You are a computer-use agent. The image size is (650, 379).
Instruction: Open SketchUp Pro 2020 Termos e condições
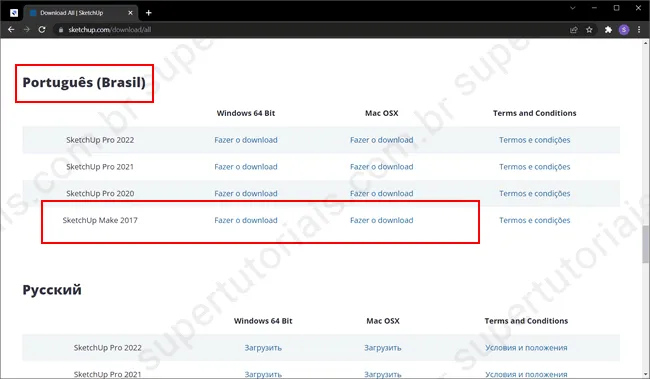tap(534, 194)
